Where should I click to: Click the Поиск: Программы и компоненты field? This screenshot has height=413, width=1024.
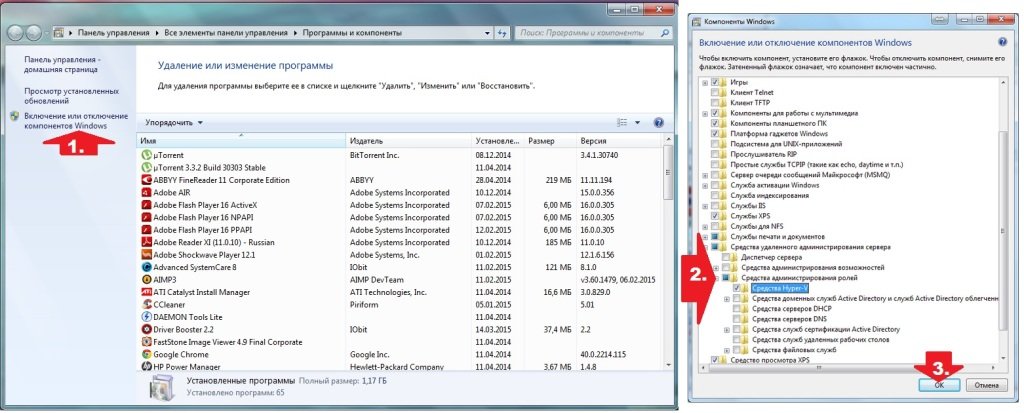594,32
